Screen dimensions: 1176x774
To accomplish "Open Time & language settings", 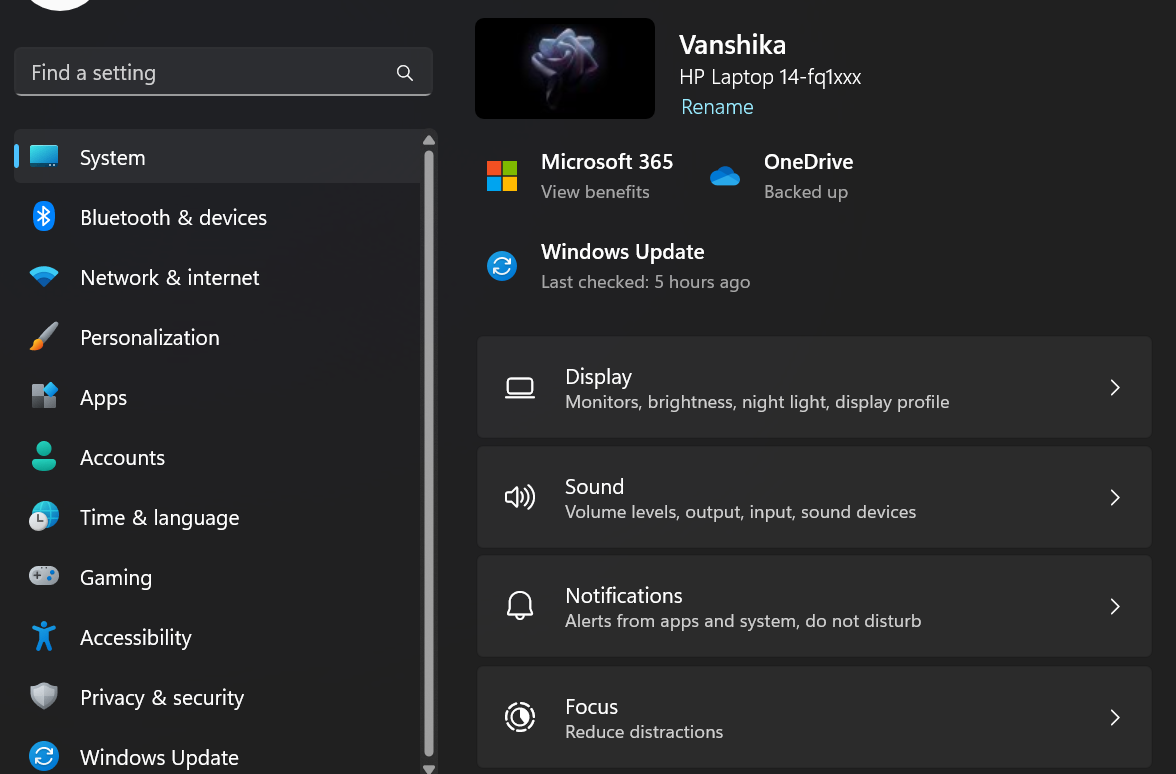I will point(159,517).
